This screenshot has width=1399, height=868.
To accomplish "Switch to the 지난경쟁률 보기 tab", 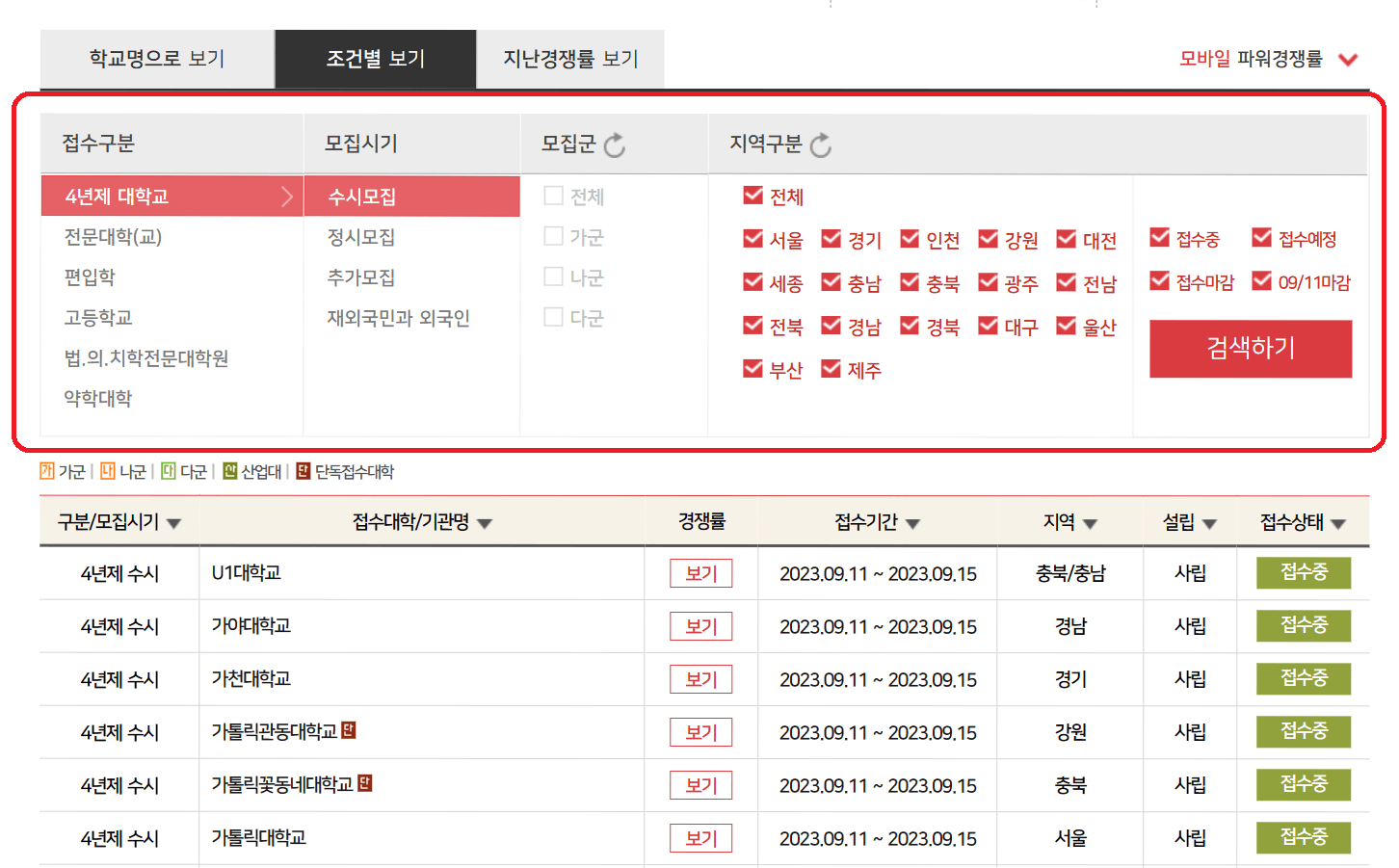I will click(569, 58).
